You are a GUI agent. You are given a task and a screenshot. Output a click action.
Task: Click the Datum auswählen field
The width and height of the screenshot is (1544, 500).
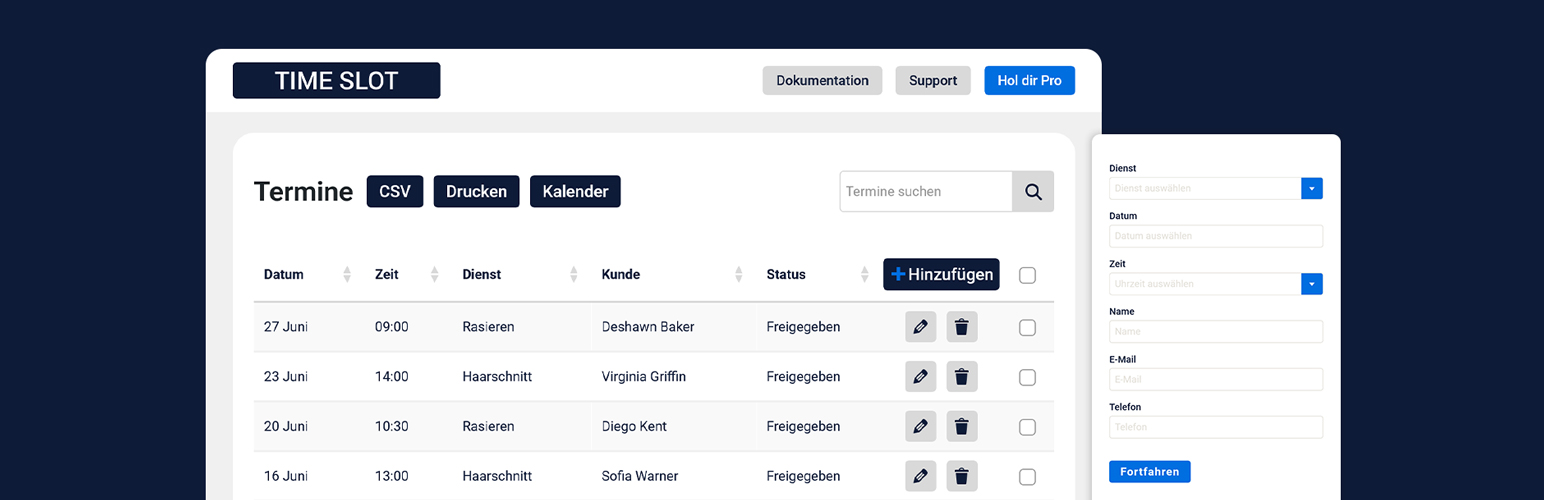pyautogui.click(x=1216, y=236)
